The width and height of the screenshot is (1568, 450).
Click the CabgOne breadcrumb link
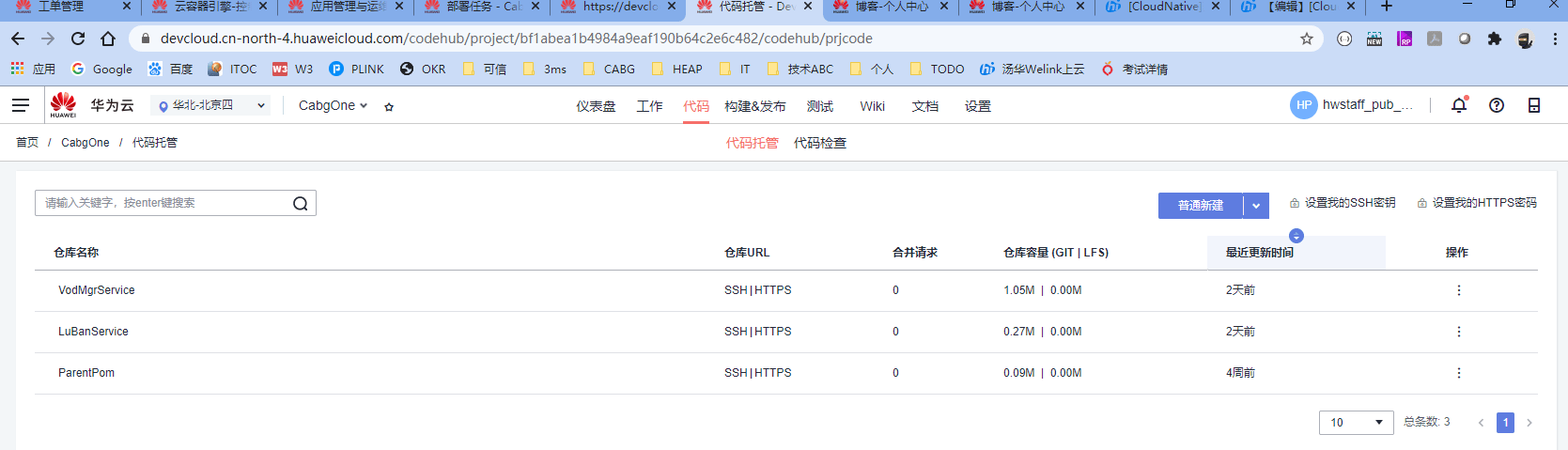(x=85, y=143)
